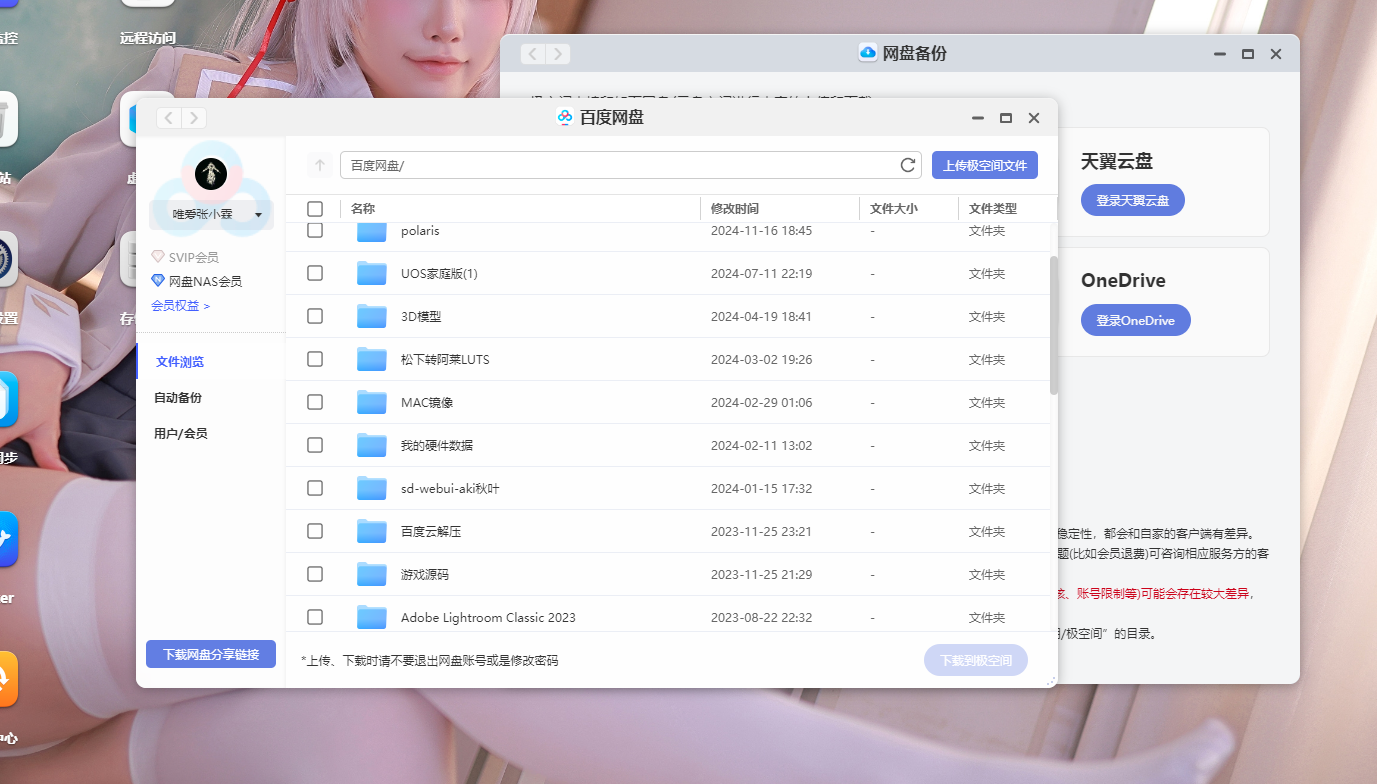Click the MAC镜像 folder icon
This screenshot has width=1377, height=784.
click(x=372, y=402)
